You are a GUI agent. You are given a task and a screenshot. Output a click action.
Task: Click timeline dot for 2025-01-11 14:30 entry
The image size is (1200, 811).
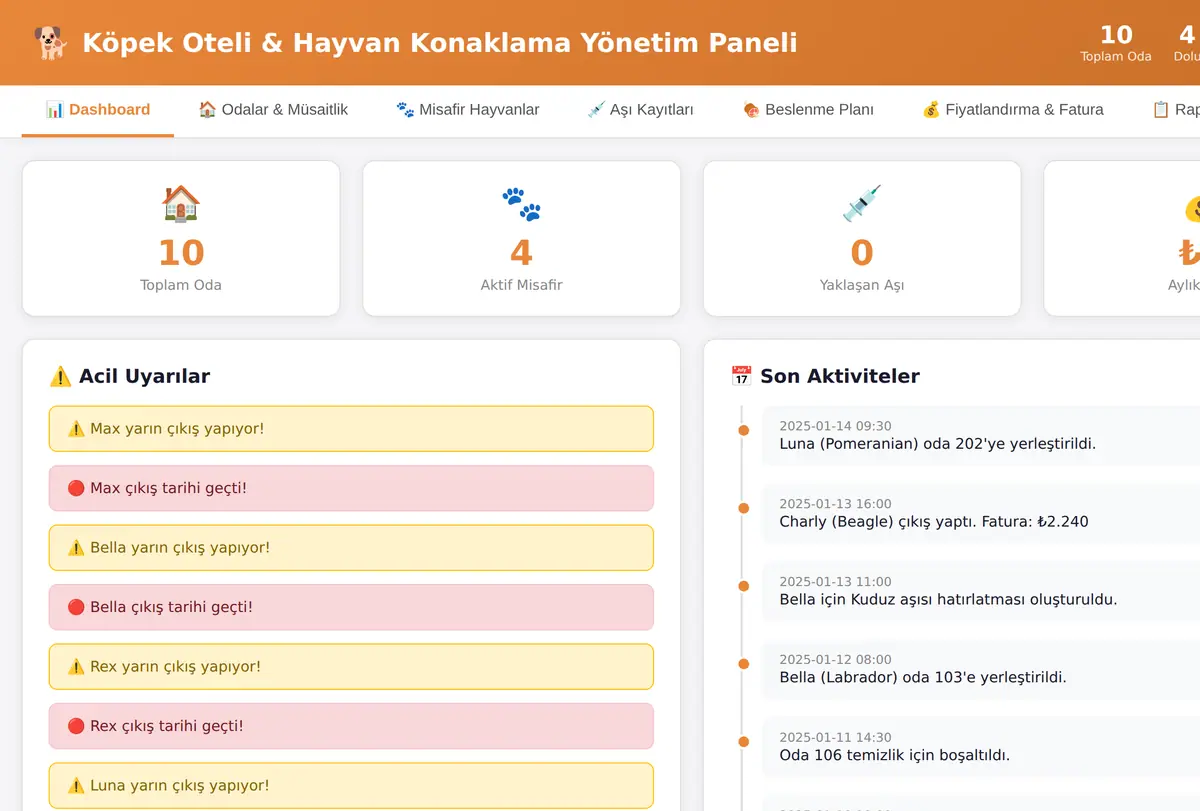pyautogui.click(x=743, y=742)
